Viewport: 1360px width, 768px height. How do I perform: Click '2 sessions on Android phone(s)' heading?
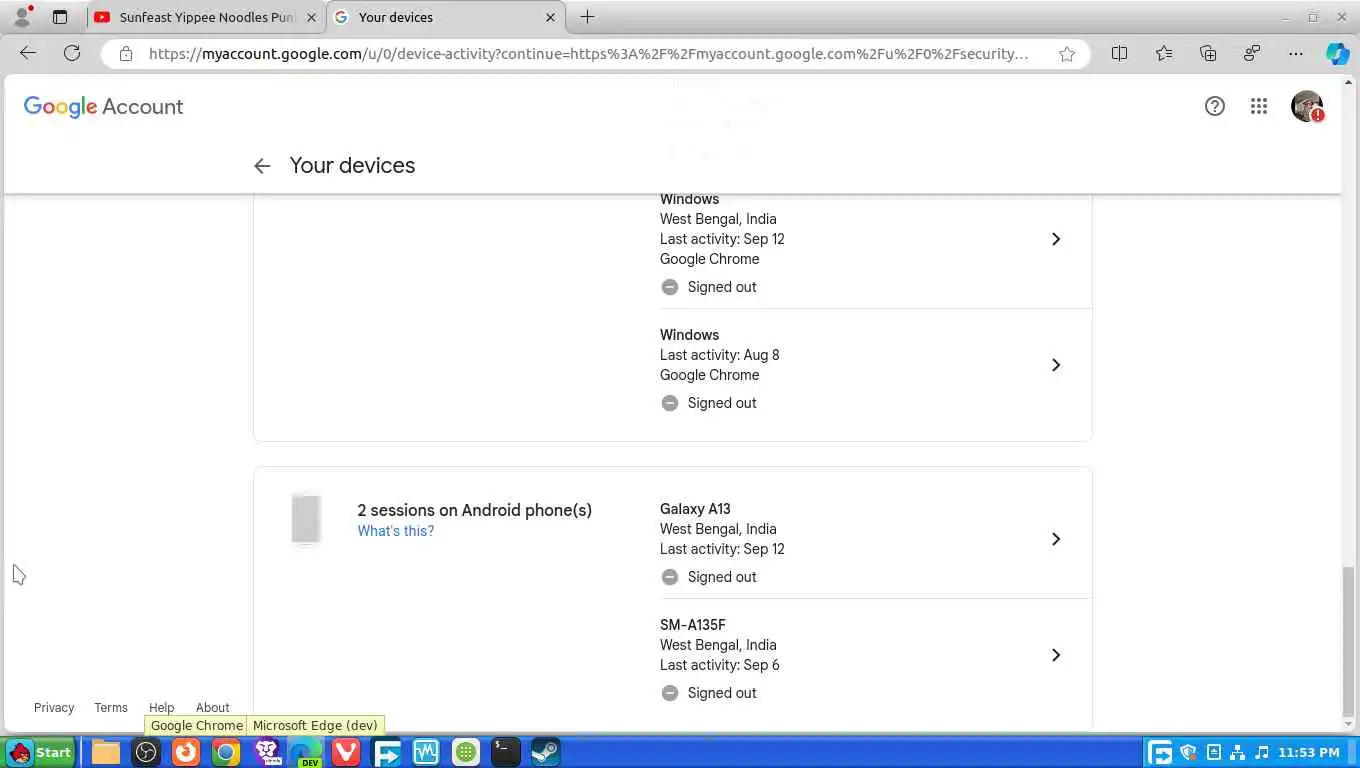pyautogui.click(x=474, y=510)
